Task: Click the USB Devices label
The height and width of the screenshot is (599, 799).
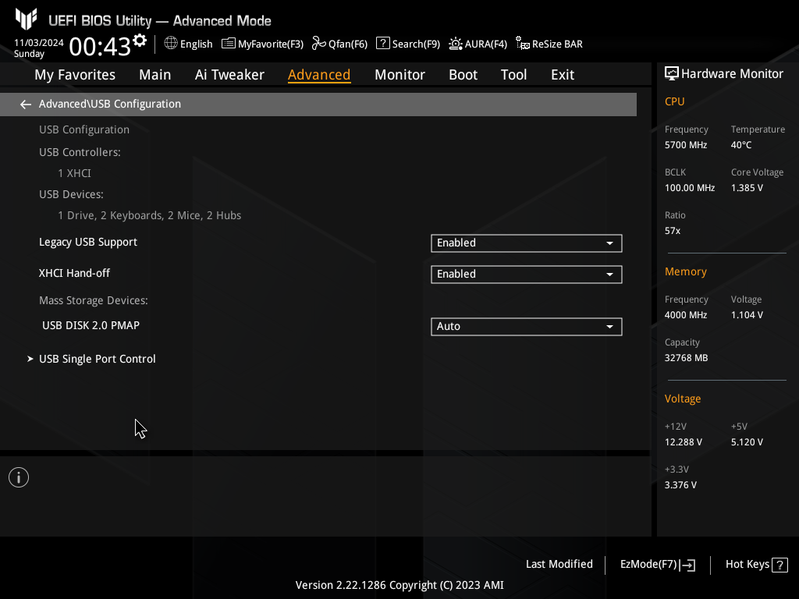Action: point(71,195)
